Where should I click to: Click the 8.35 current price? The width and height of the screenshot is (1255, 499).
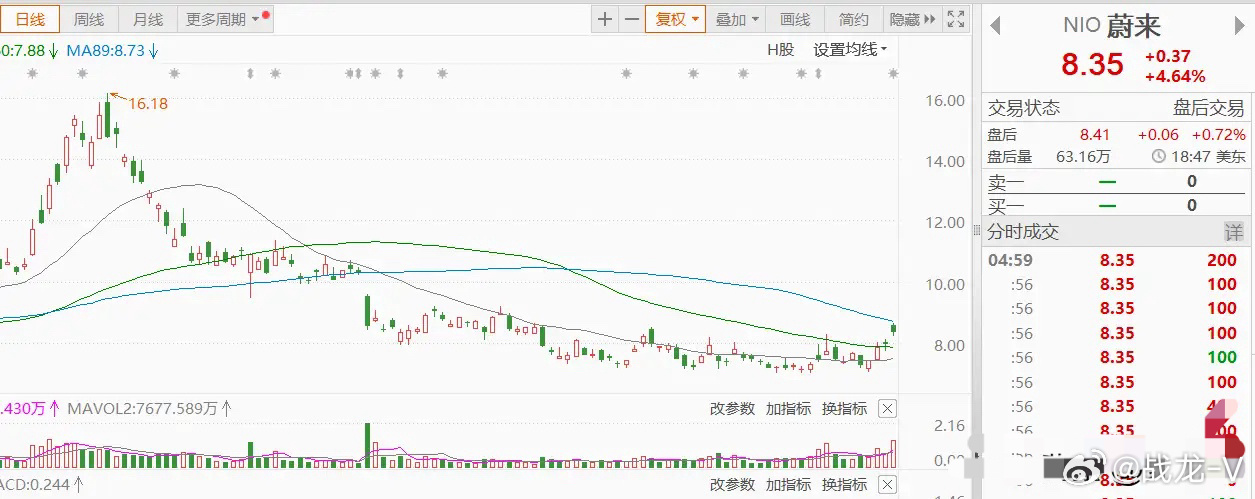point(1092,65)
